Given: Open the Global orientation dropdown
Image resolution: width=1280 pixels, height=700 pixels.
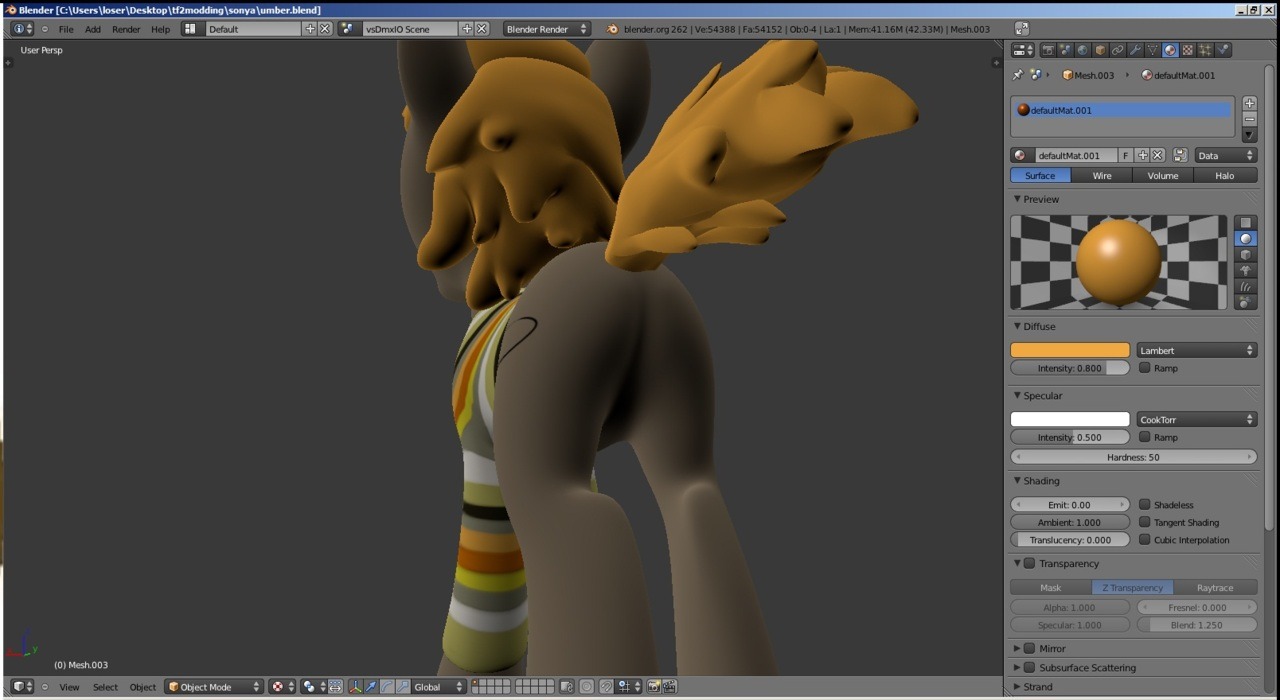Looking at the screenshot, I should [x=439, y=687].
